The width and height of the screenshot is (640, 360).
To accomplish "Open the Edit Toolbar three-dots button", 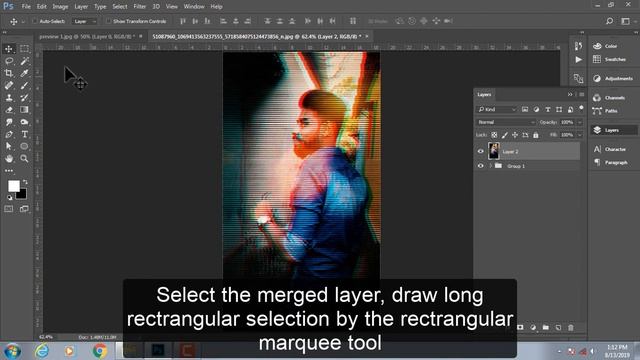I will click(9, 171).
